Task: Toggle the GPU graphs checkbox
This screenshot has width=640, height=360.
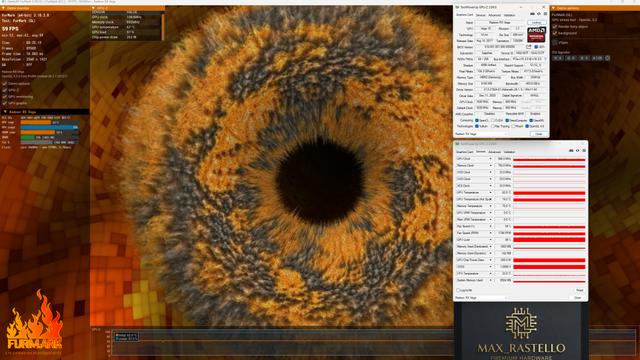Action: pyautogui.click(x=5, y=103)
